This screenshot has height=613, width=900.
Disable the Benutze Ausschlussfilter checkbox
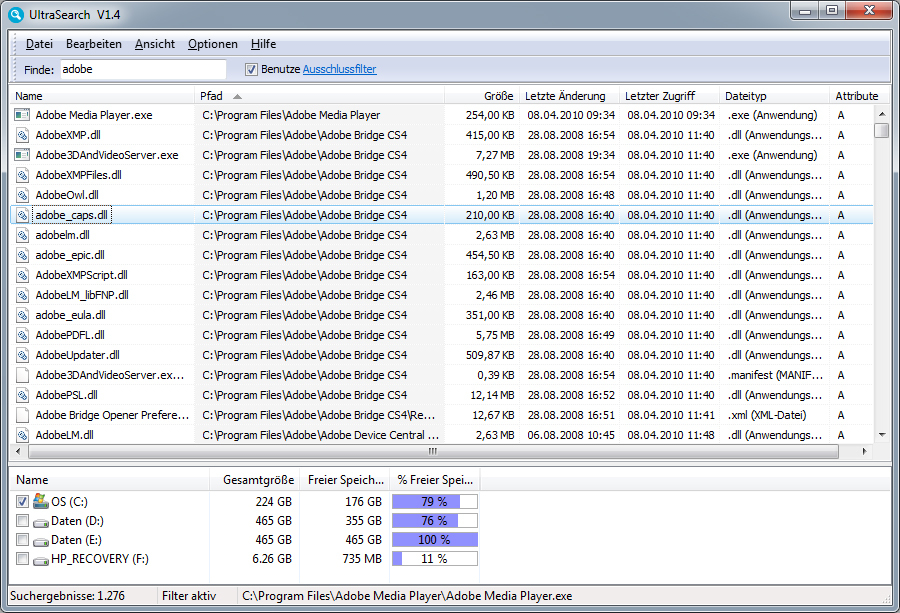[x=251, y=69]
